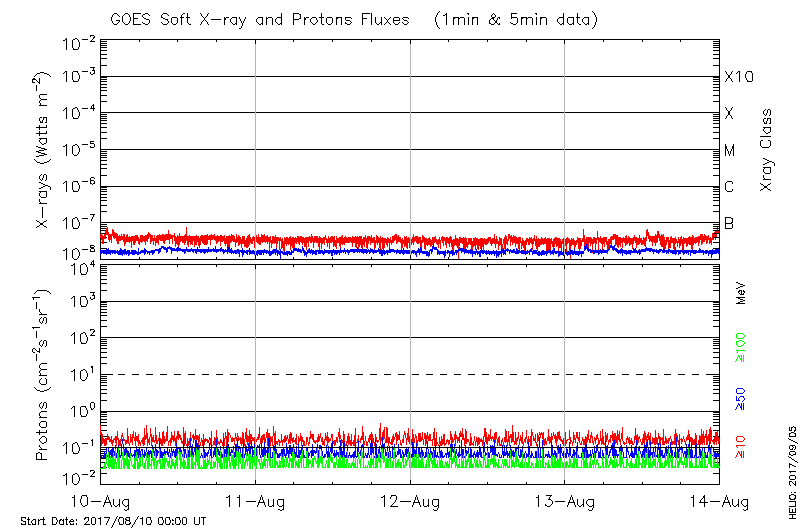800x530 pixels.
Task: Select the blue ≥50 MeV legend label
Action: pos(741,397)
